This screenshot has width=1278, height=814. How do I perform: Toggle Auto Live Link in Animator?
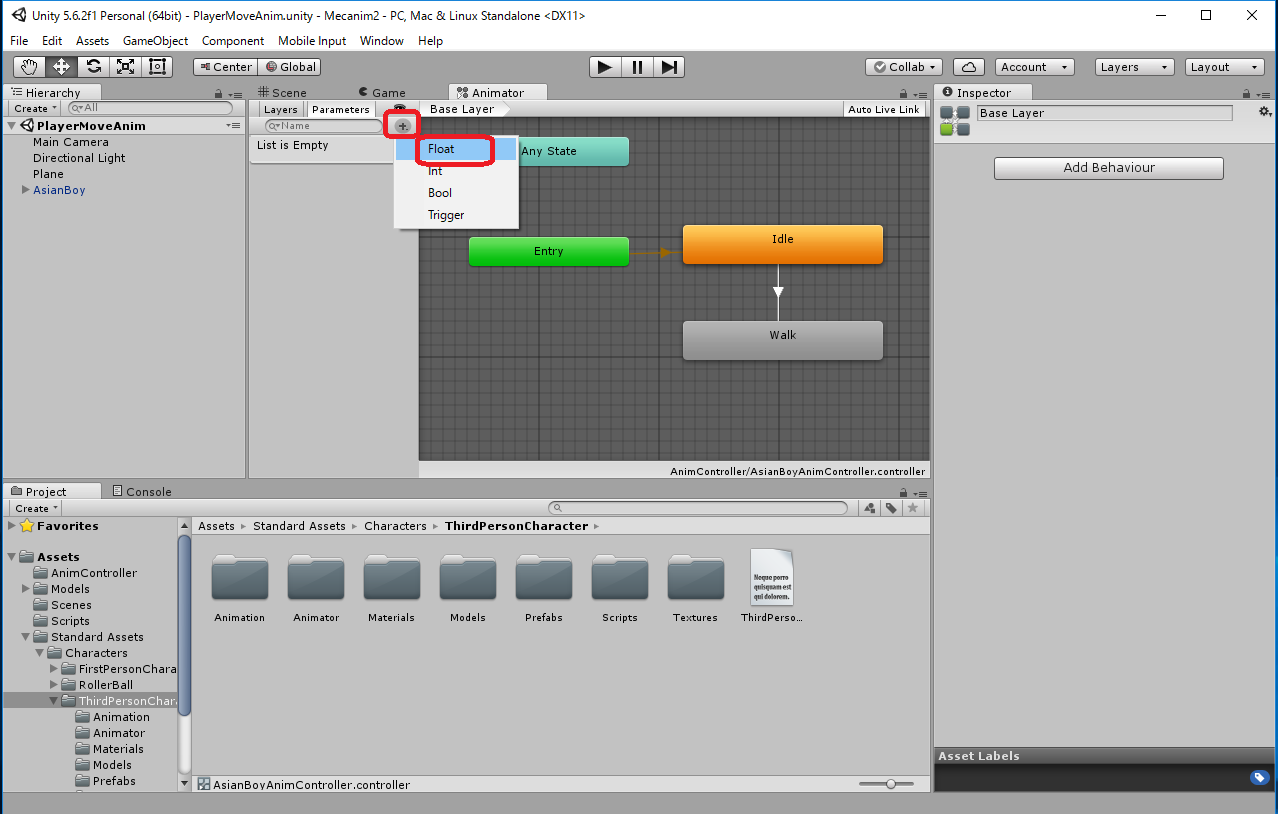(883, 109)
